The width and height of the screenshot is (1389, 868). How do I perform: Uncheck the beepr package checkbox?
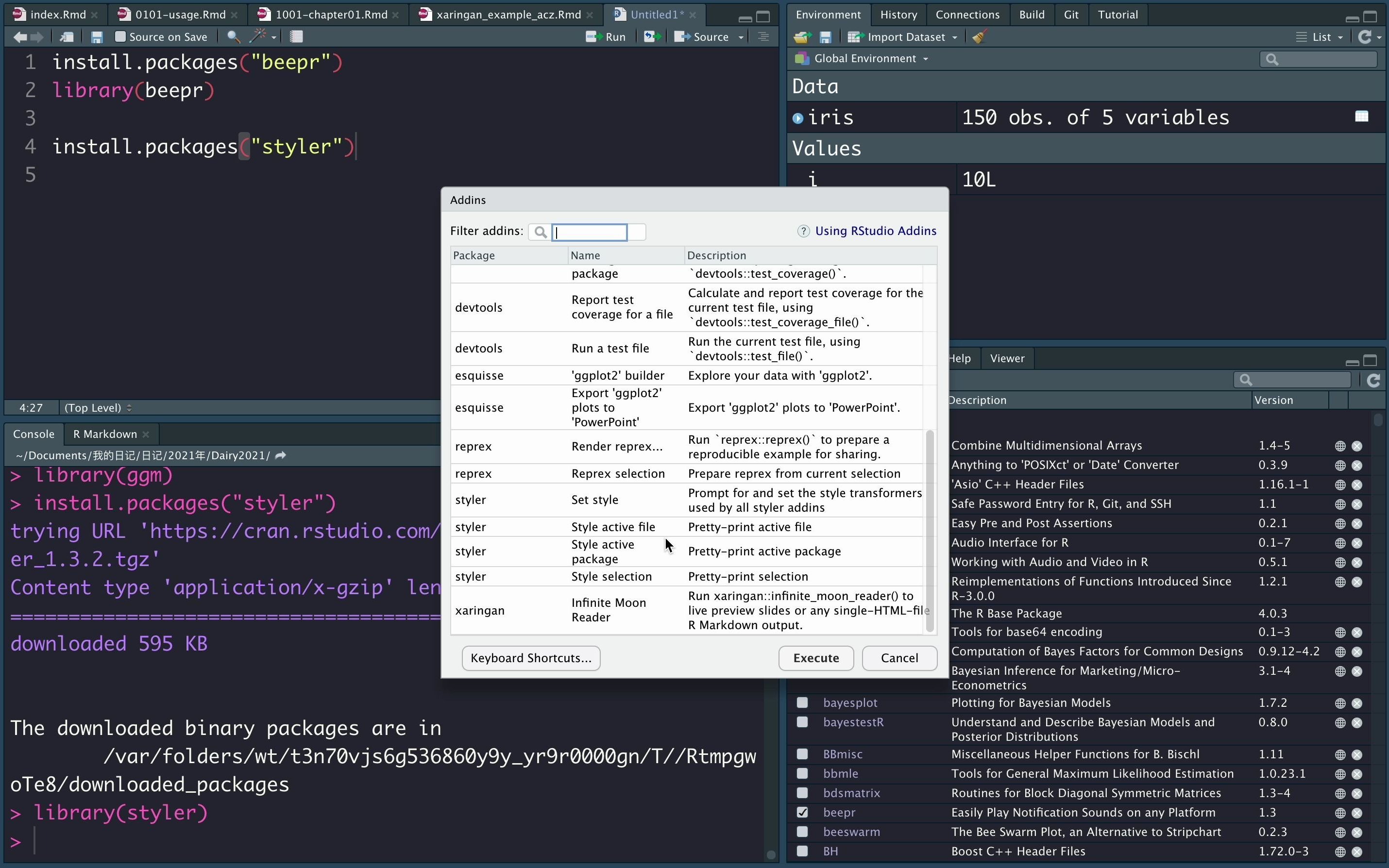[x=802, y=812]
